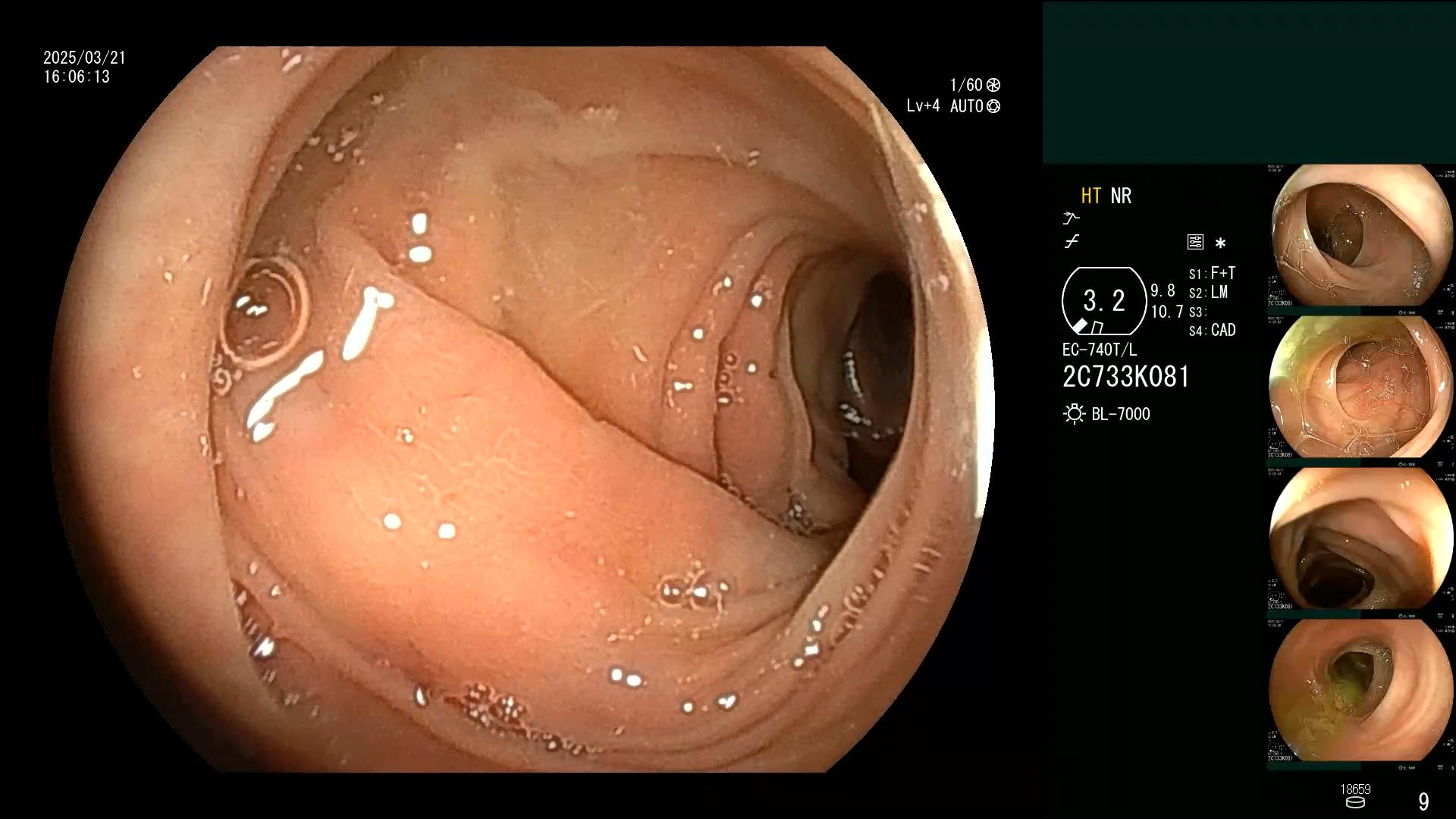Open the slider settings icon

[x=1195, y=243]
